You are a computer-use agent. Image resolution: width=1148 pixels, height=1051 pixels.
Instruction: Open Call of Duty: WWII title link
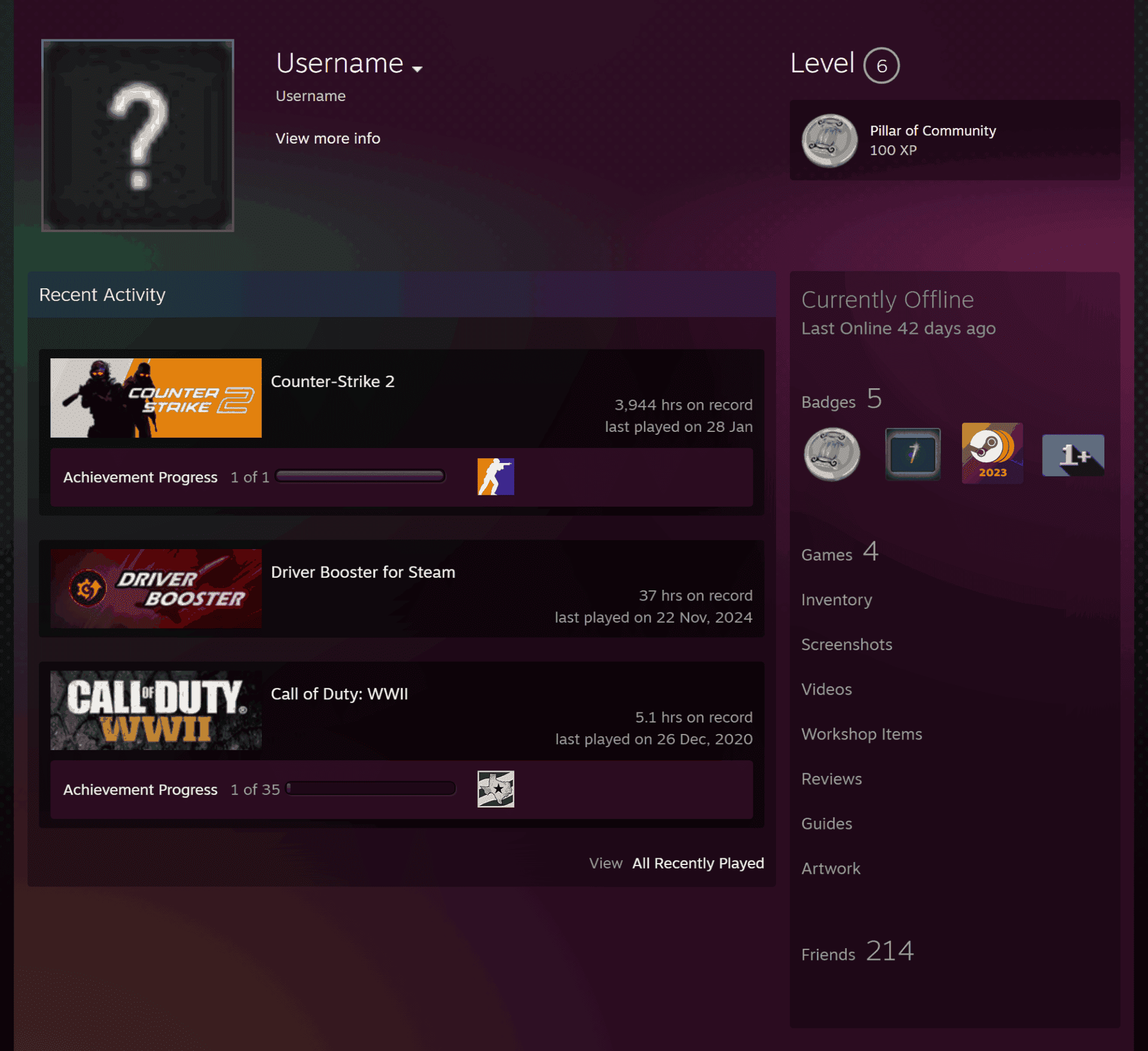[x=339, y=694]
